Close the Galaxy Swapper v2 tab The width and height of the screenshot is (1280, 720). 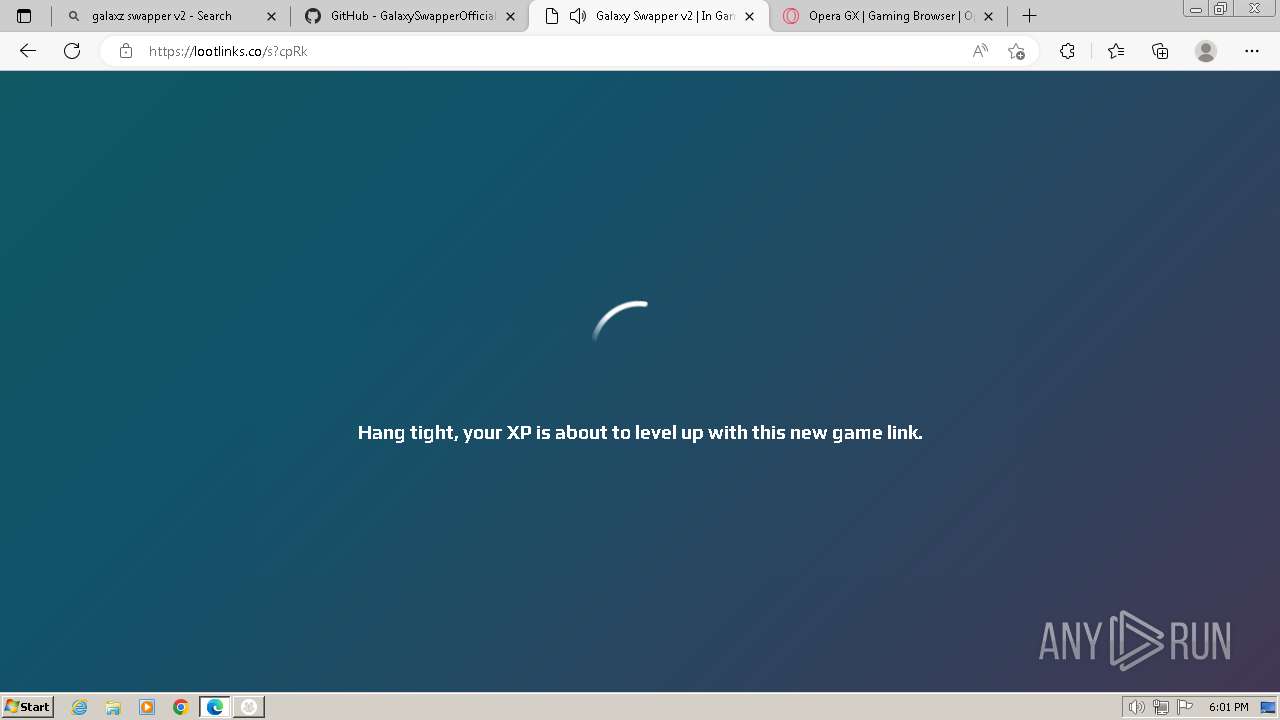click(x=750, y=16)
